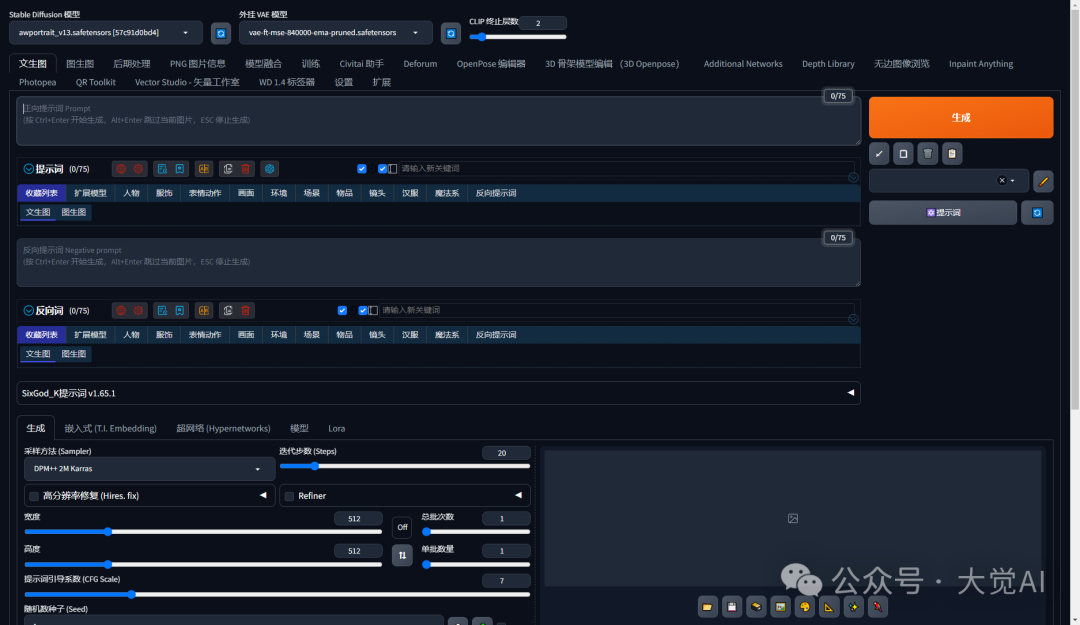Open the output folder with folder icon
This screenshot has width=1080, height=625.
[x=707, y=607]
